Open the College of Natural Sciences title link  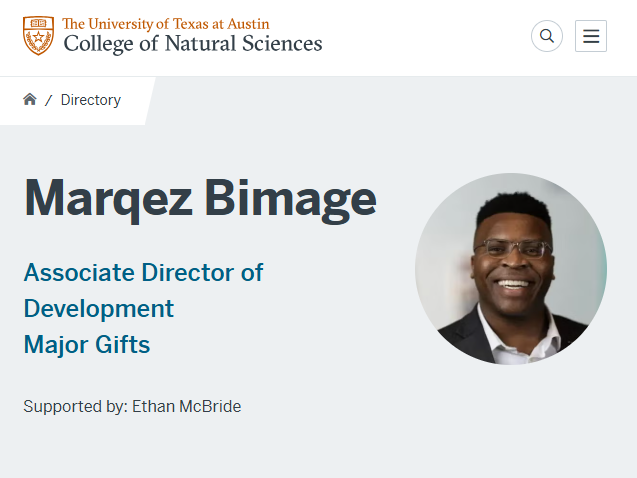click(x=193, y=44)
